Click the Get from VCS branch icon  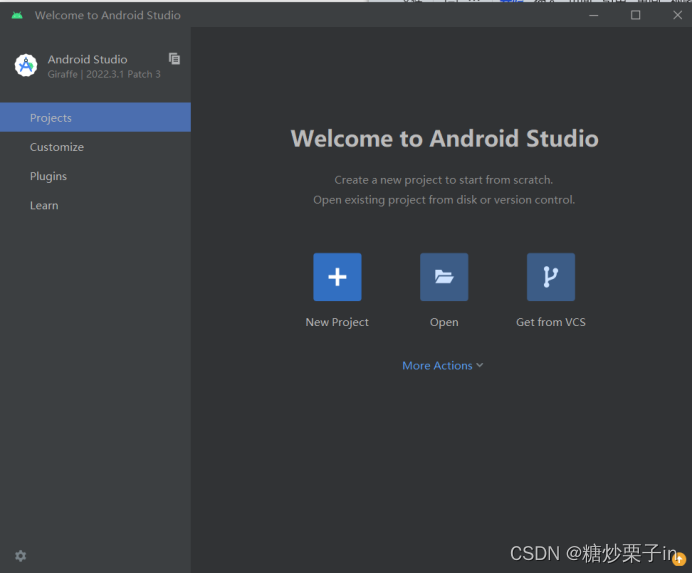tap(551, 277)
